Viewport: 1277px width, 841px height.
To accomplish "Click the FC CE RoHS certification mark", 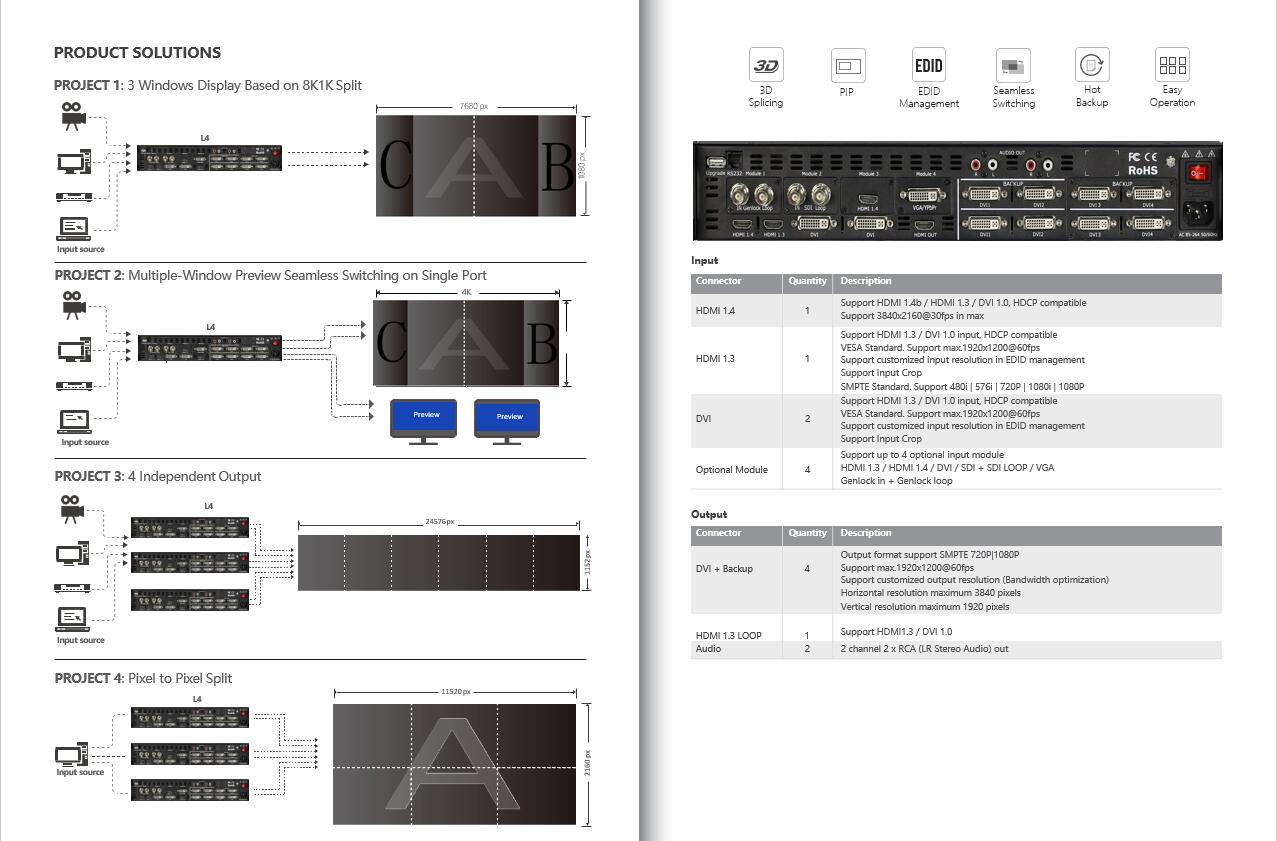I will [1142, 164].
